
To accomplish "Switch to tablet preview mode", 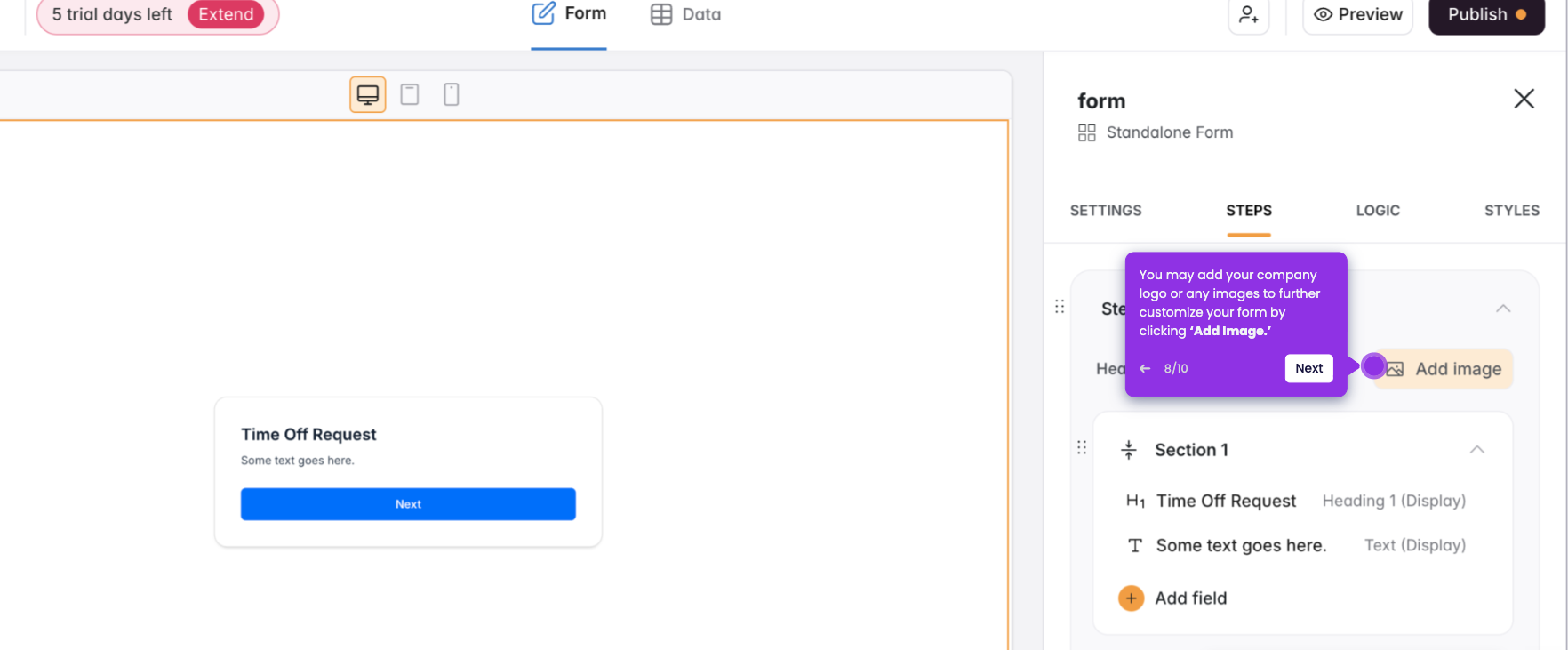I will (x=410, y=94).
